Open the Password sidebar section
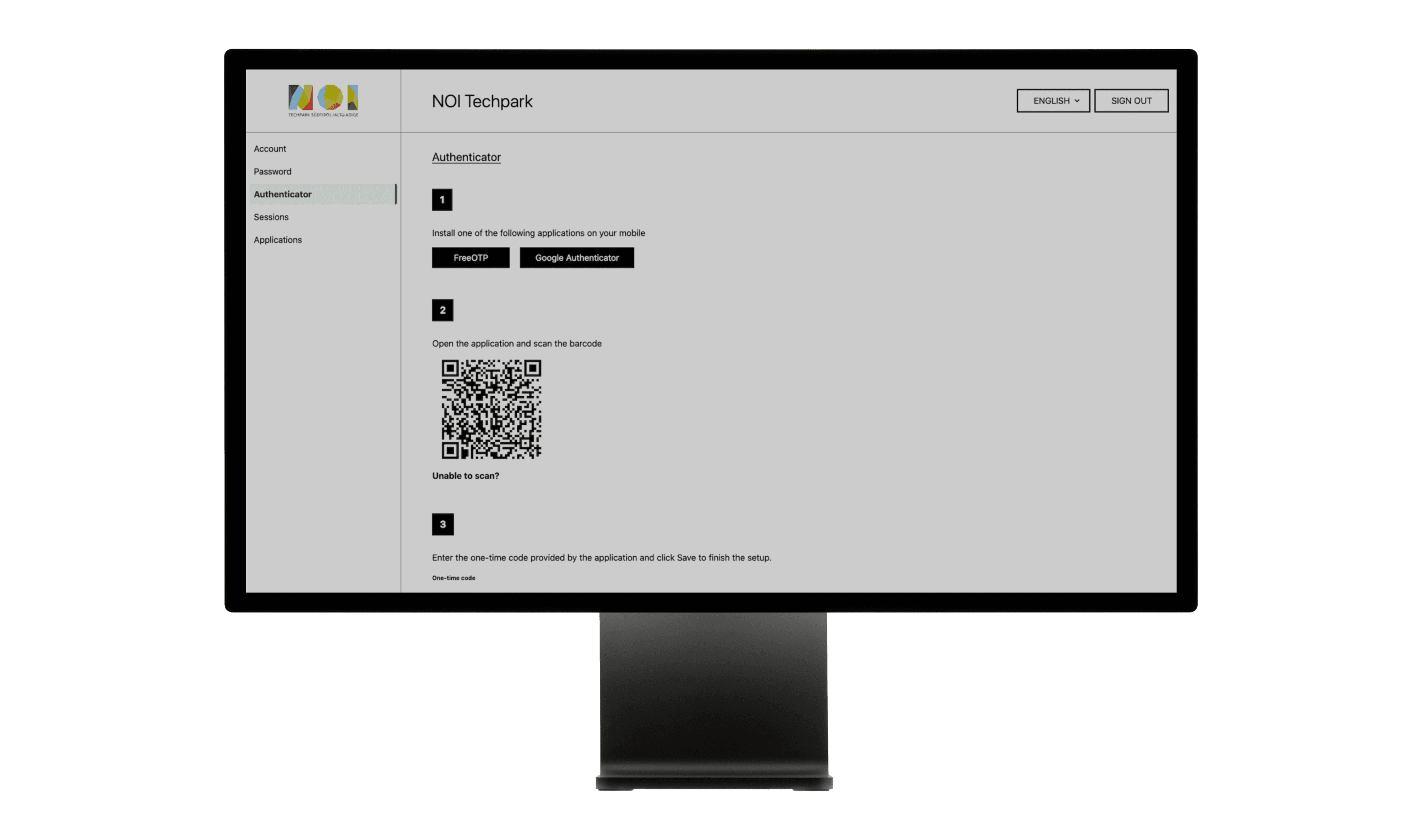 tap(272, 171)
